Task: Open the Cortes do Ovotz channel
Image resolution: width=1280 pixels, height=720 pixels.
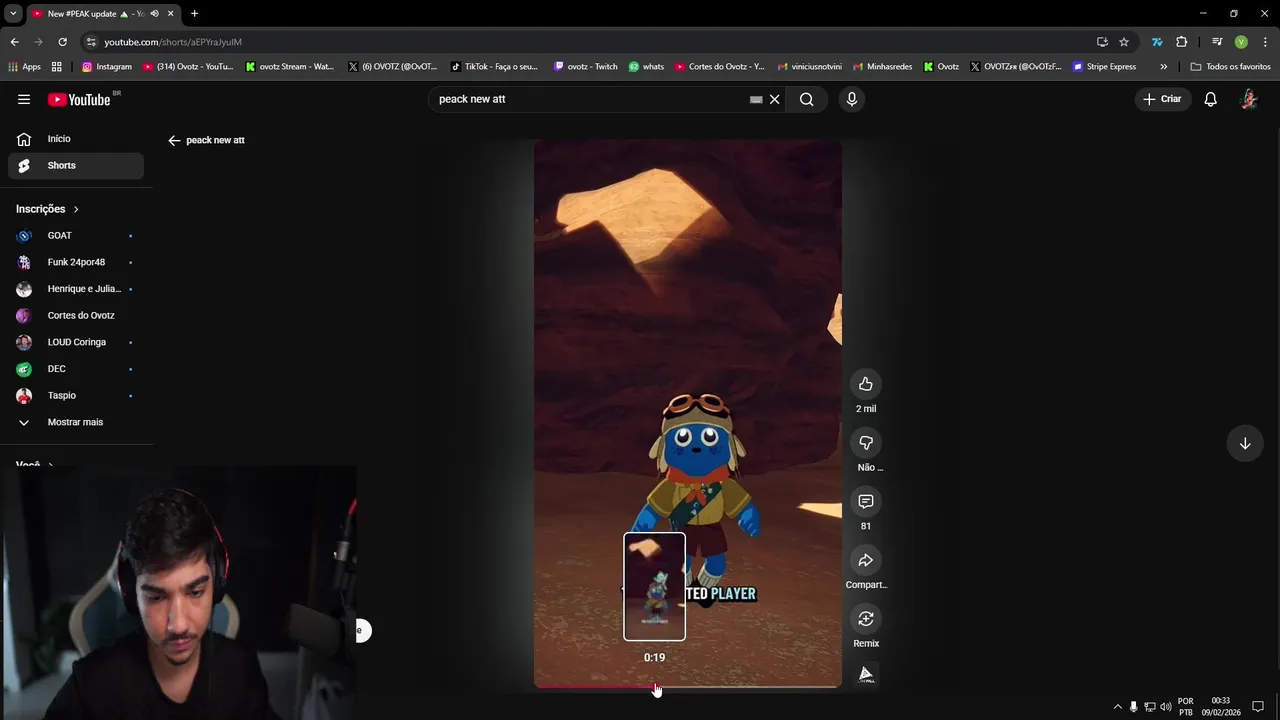Action: pos(76,315)
